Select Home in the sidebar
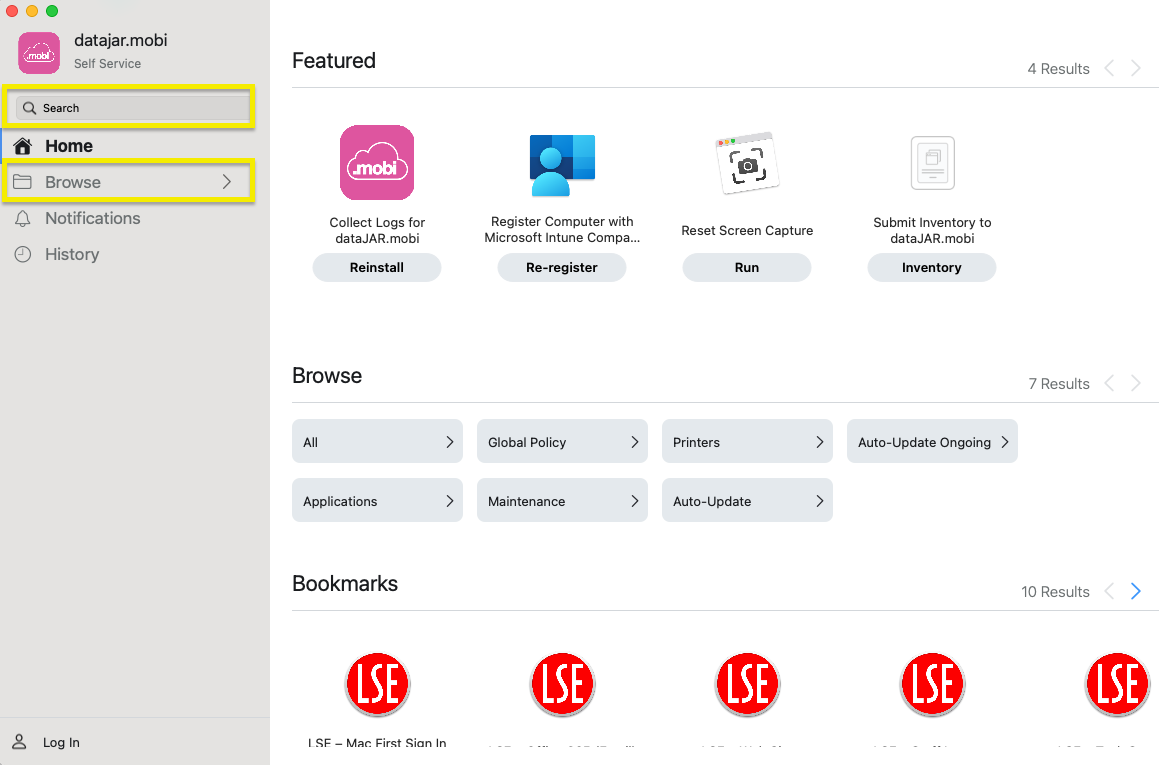Viewport: 1159px width, 765px height. click(x=68, y=146)
